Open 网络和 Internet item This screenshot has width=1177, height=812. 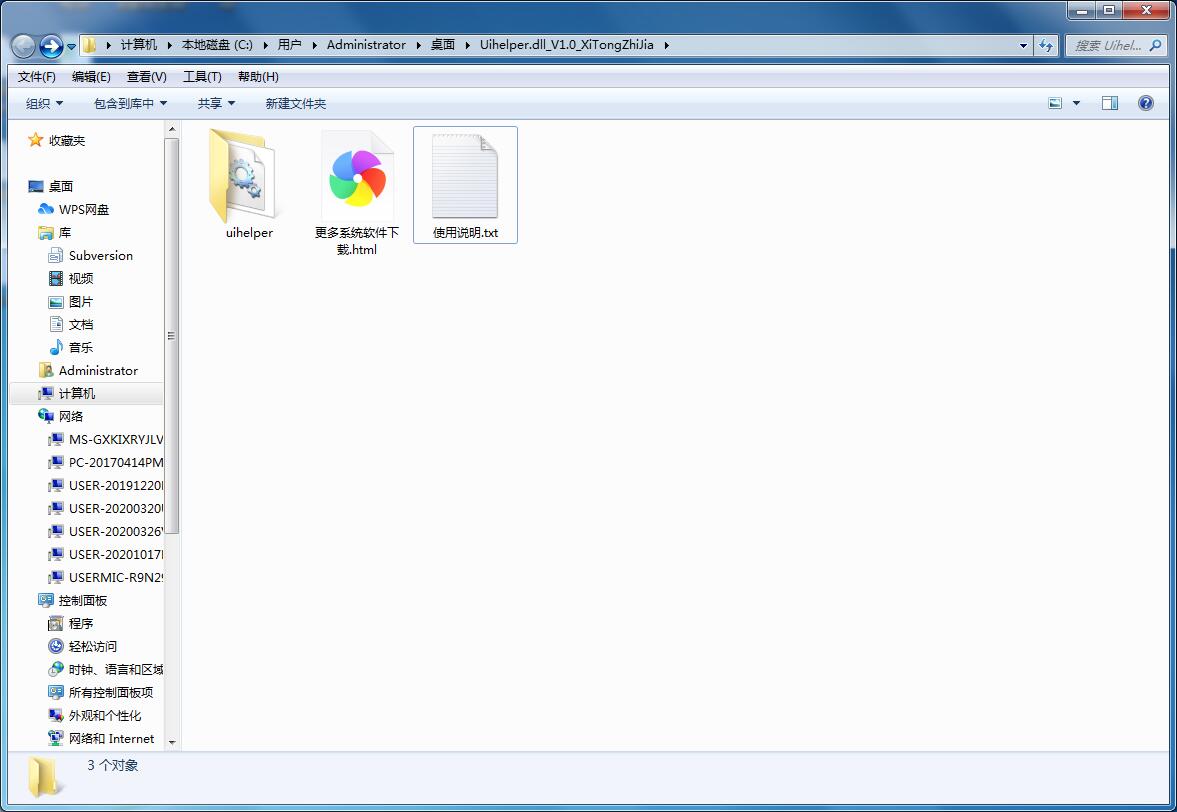pyautogui.click(x=111, y=738)
